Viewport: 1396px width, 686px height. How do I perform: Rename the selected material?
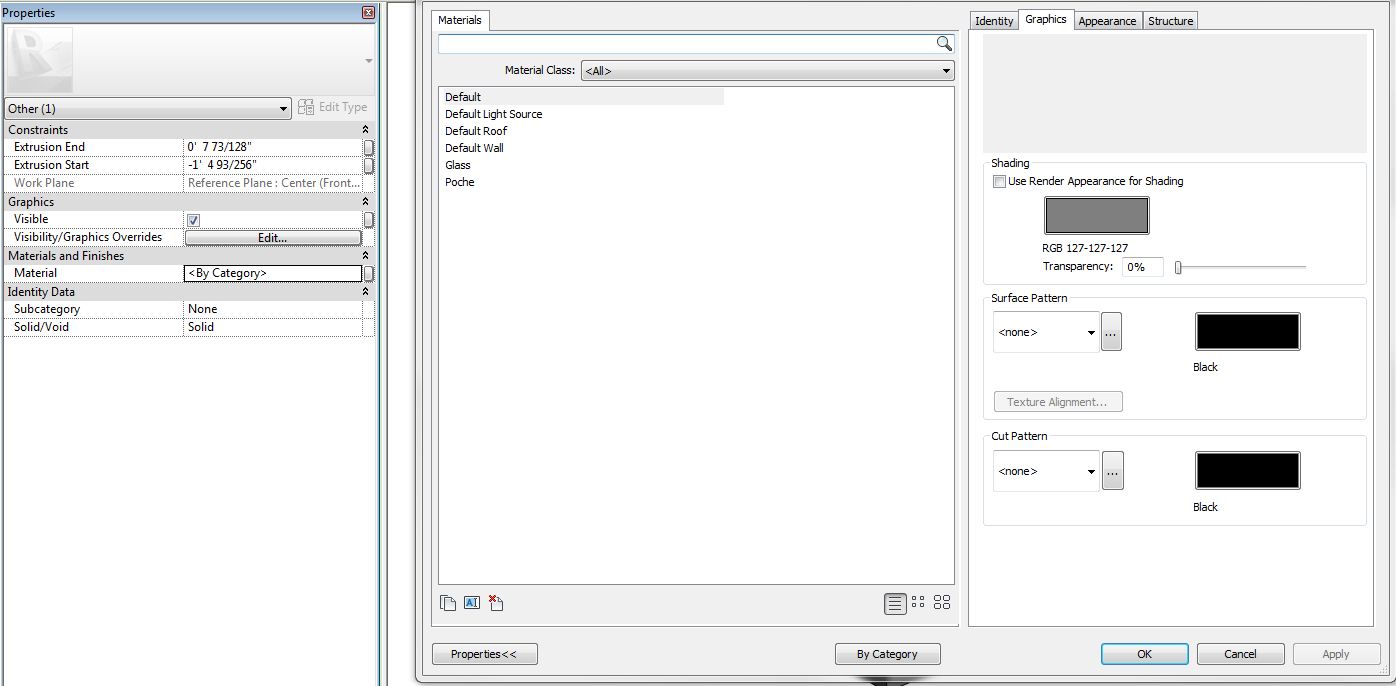click(472, 602)
